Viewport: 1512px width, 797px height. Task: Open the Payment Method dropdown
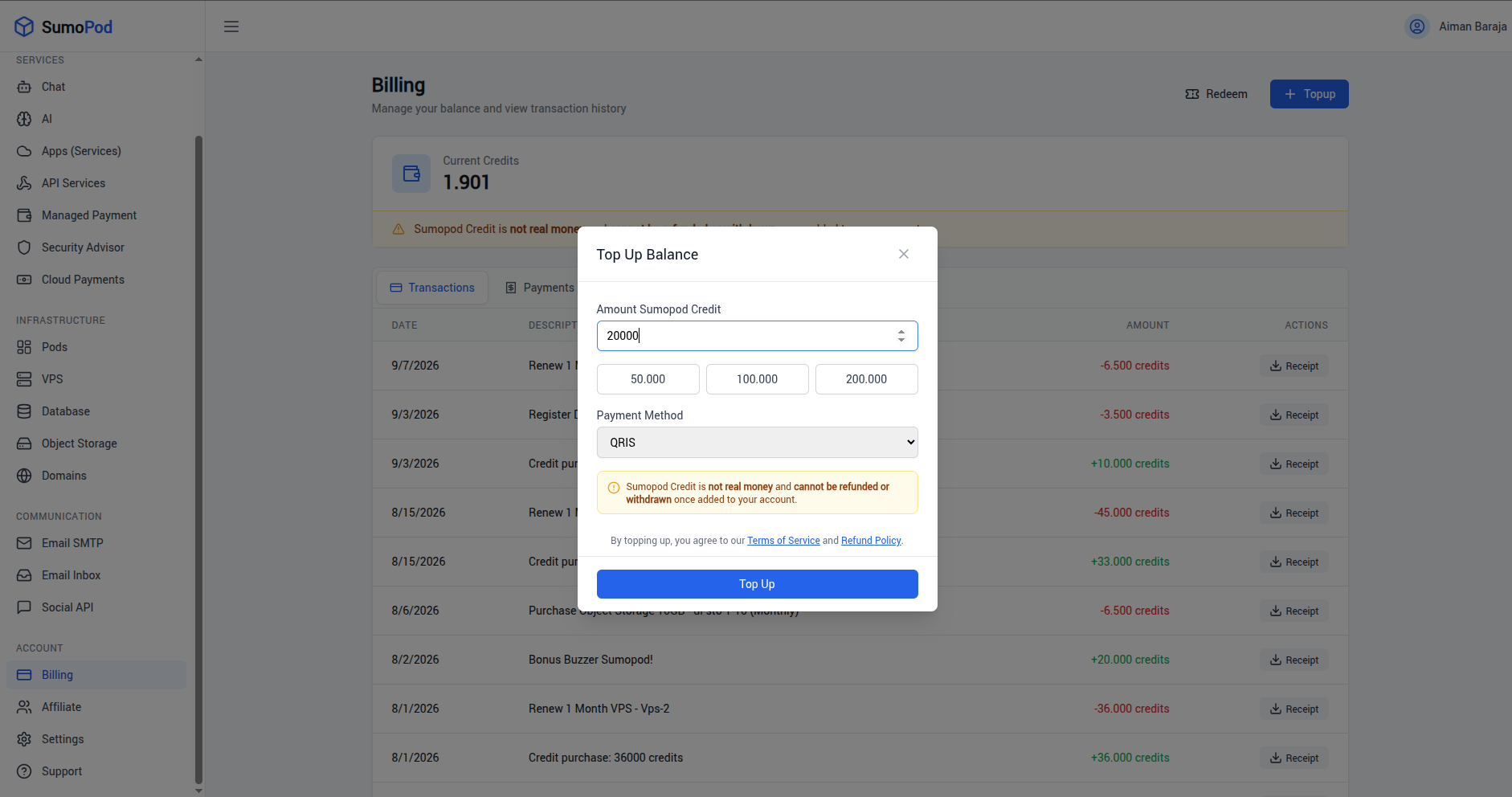[757, 443]
